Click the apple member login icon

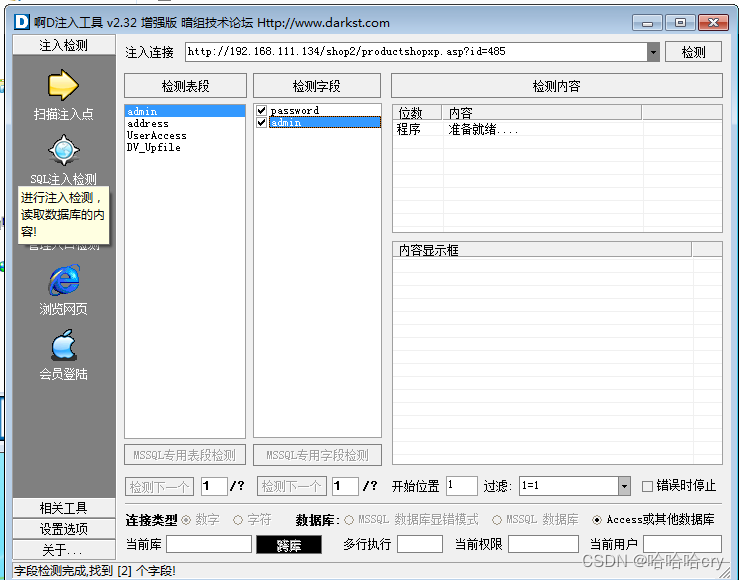pos(64,346)
